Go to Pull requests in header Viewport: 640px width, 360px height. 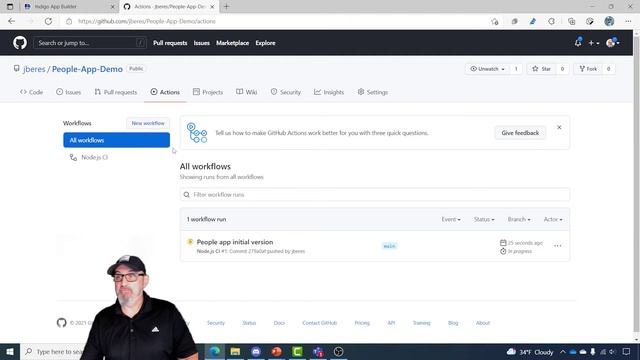170,43
